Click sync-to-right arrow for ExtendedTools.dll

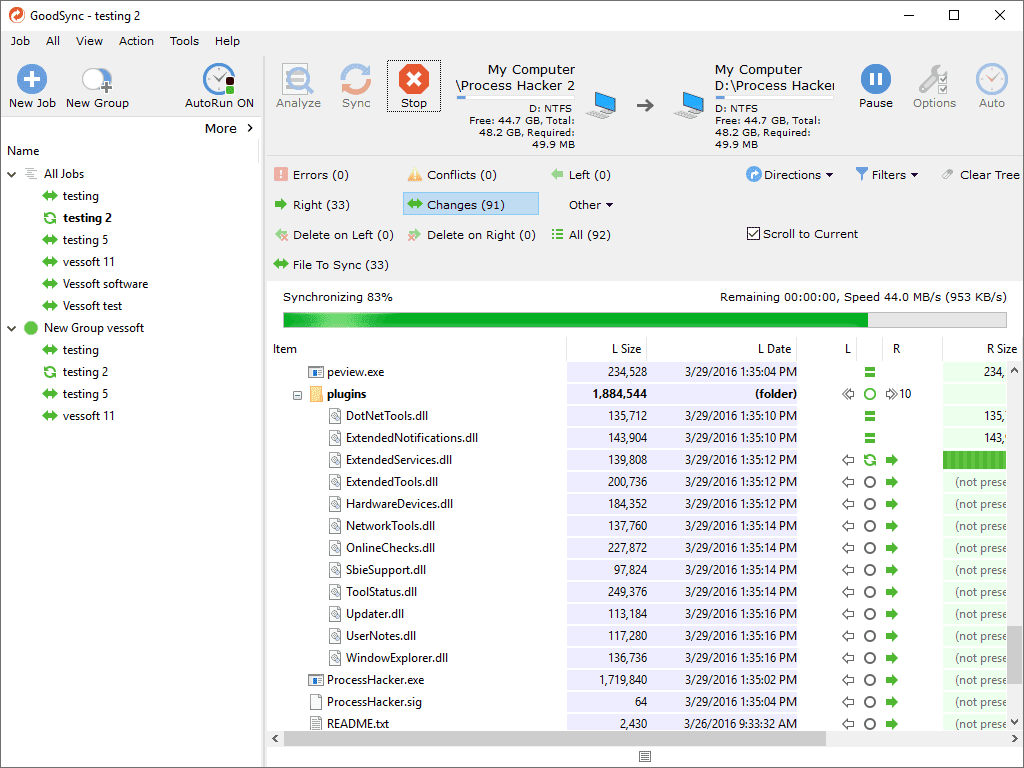click(891, 482)
